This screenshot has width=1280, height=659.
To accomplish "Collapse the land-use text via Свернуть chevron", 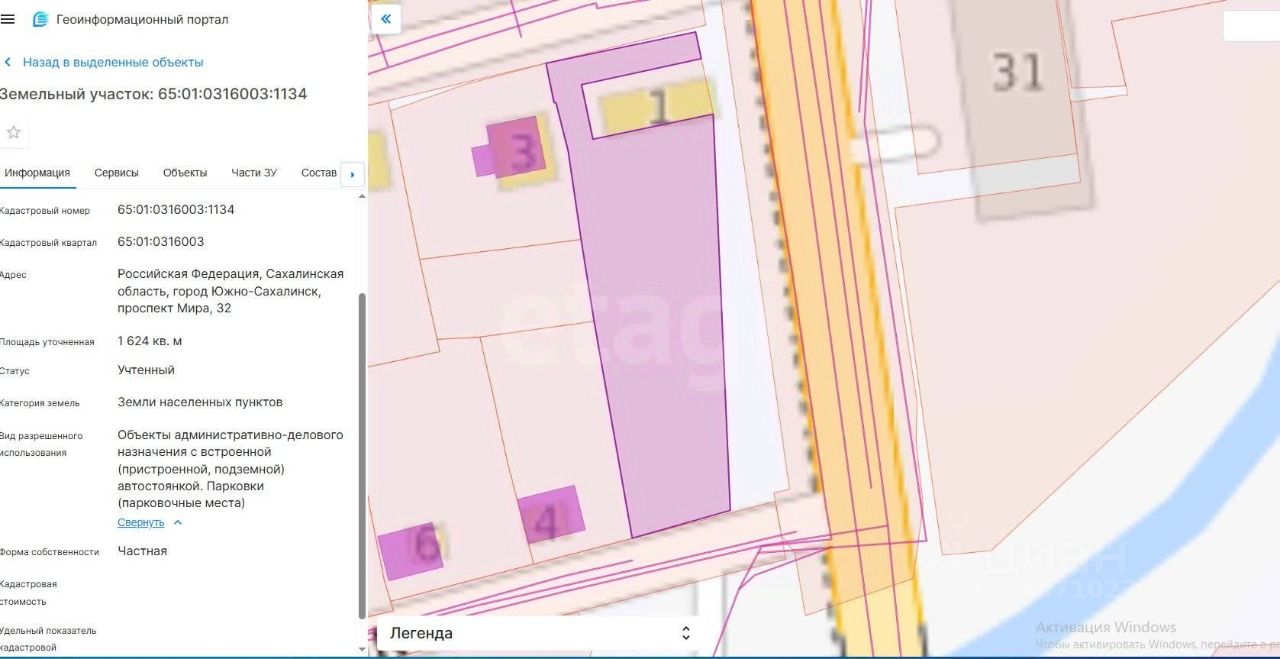I will pyautogui.click(x=178, y=523).
